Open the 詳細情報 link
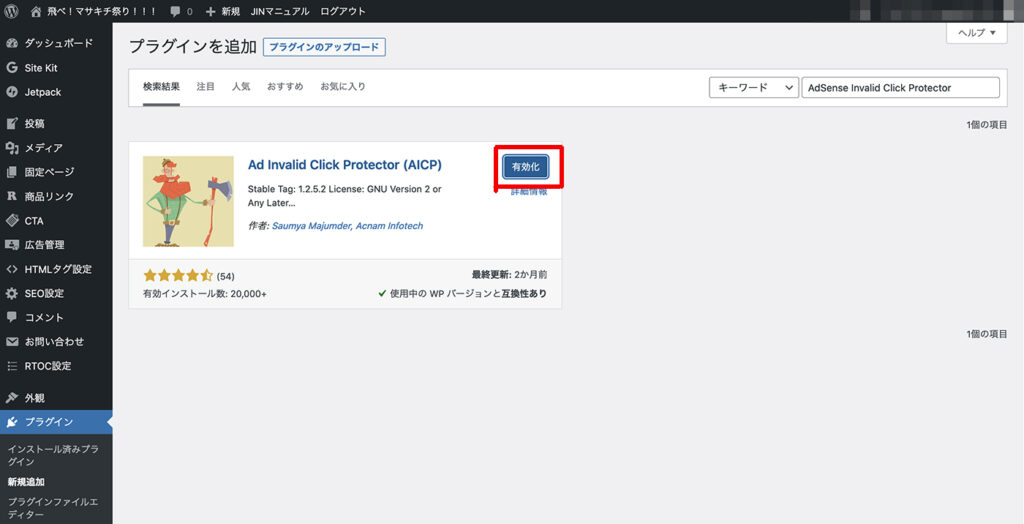 pos(529,191)
